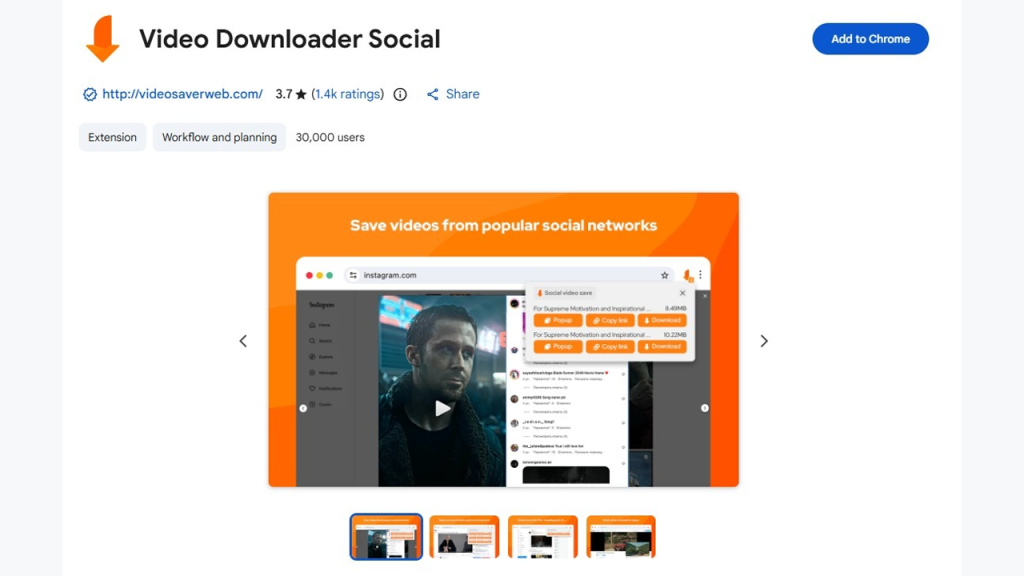This screenshot has height=576, width=1024.
Task: Open the videosaverweb.com website link
Action: [x=182, y=94]
